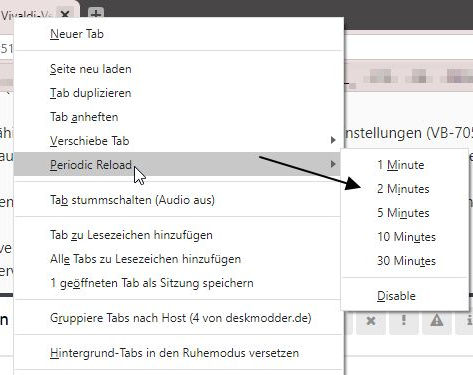Set reload interval to 30 Minutes

[x=404, y=261]
